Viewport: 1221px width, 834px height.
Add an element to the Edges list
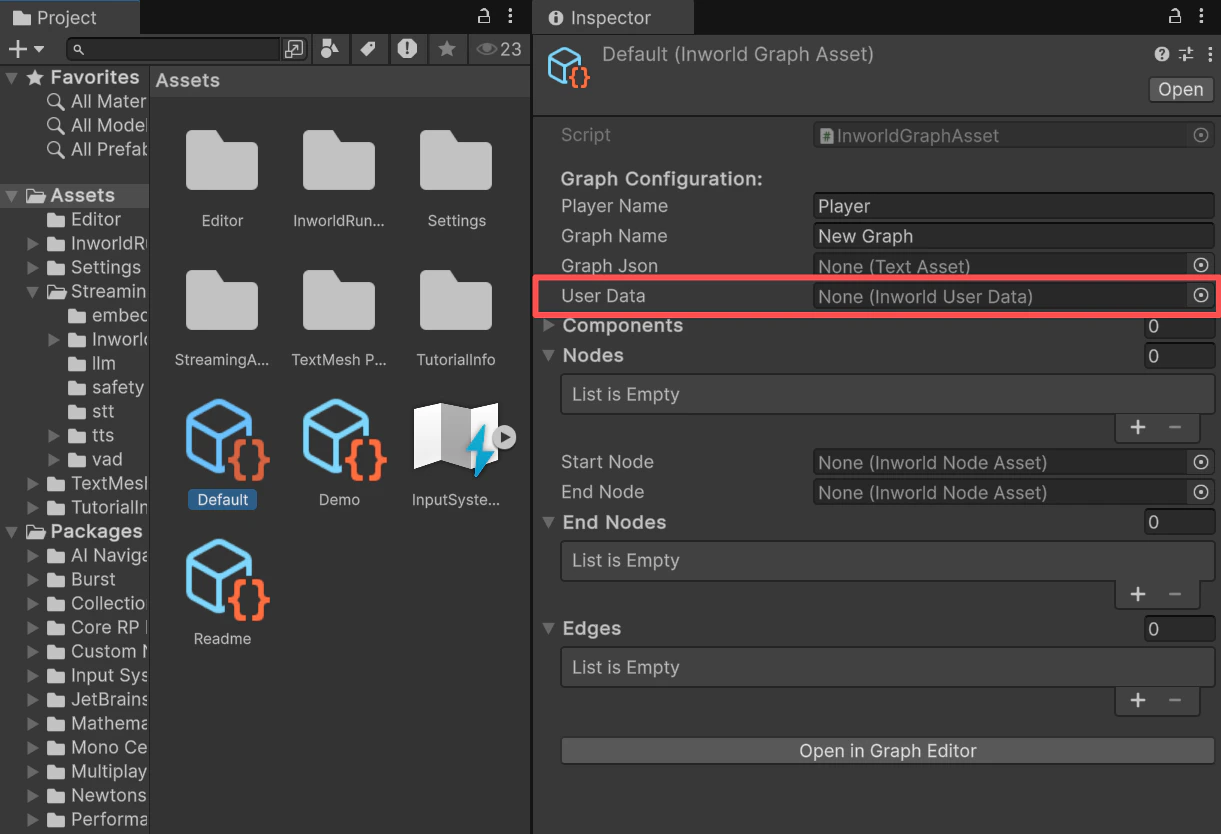tap(1138, 700)
